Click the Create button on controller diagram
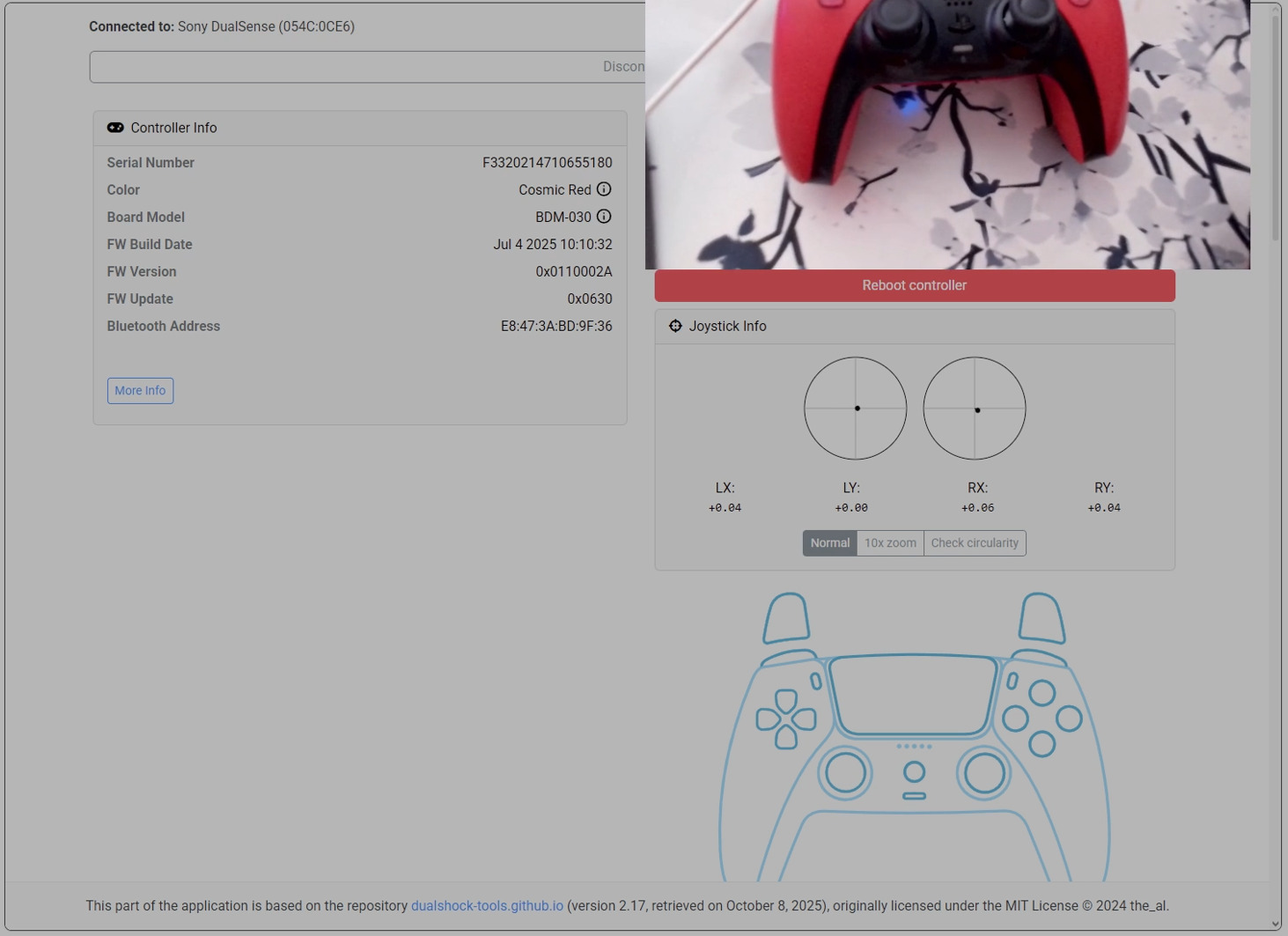Viewport: 1288px width, 936px height. 816,682
